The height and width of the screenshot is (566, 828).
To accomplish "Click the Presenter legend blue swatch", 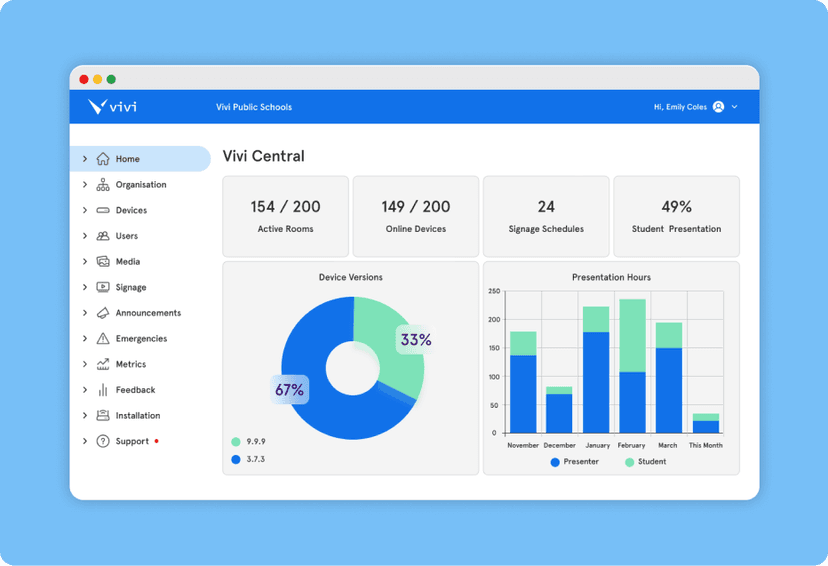I will (555, 462).
